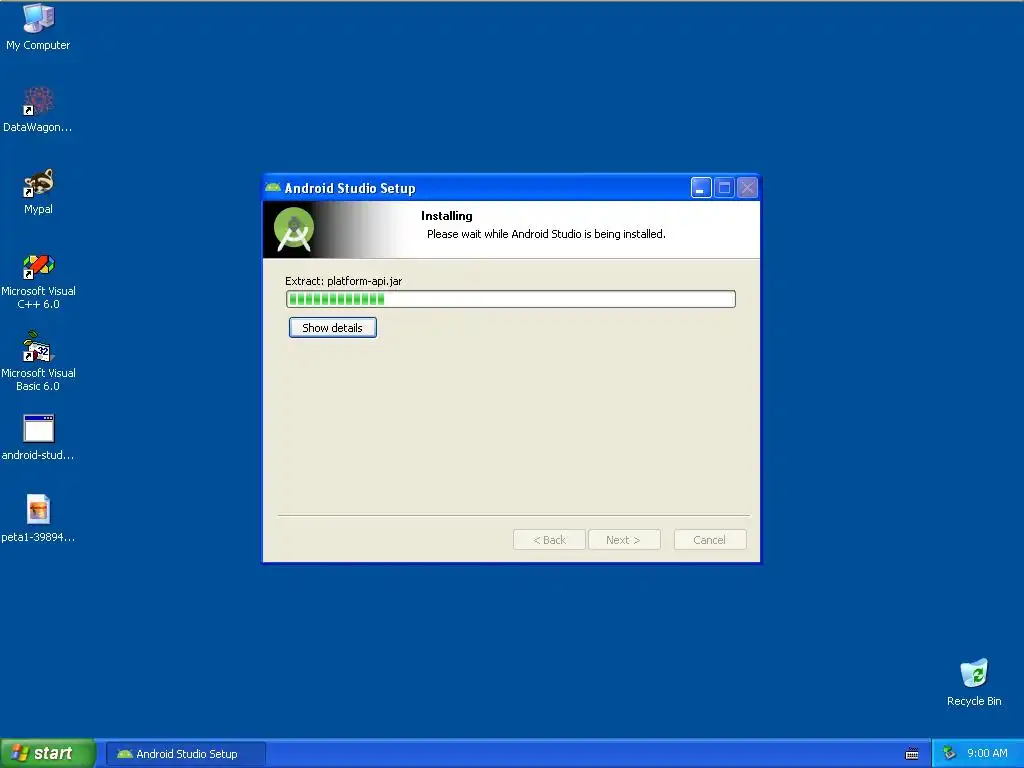Click the disabled maximize button in setup window

tap(724, 188)
